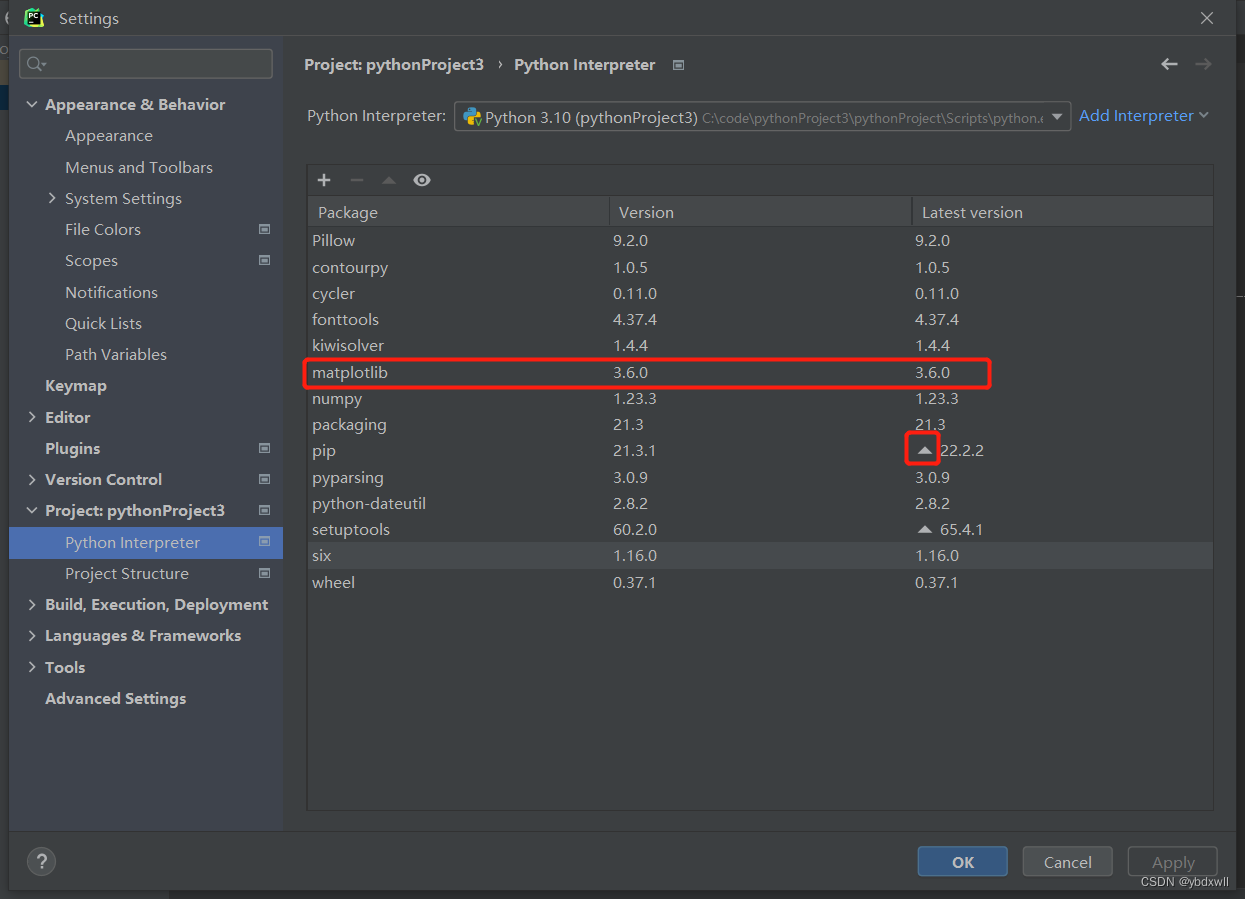Upgrade pip using its upgrade arrow
Viewport: 1245px width, 899px height.
pos(922,450)
